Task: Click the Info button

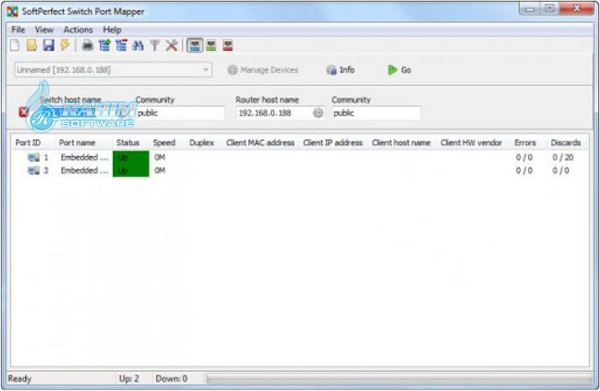Action: coord(341,70)
